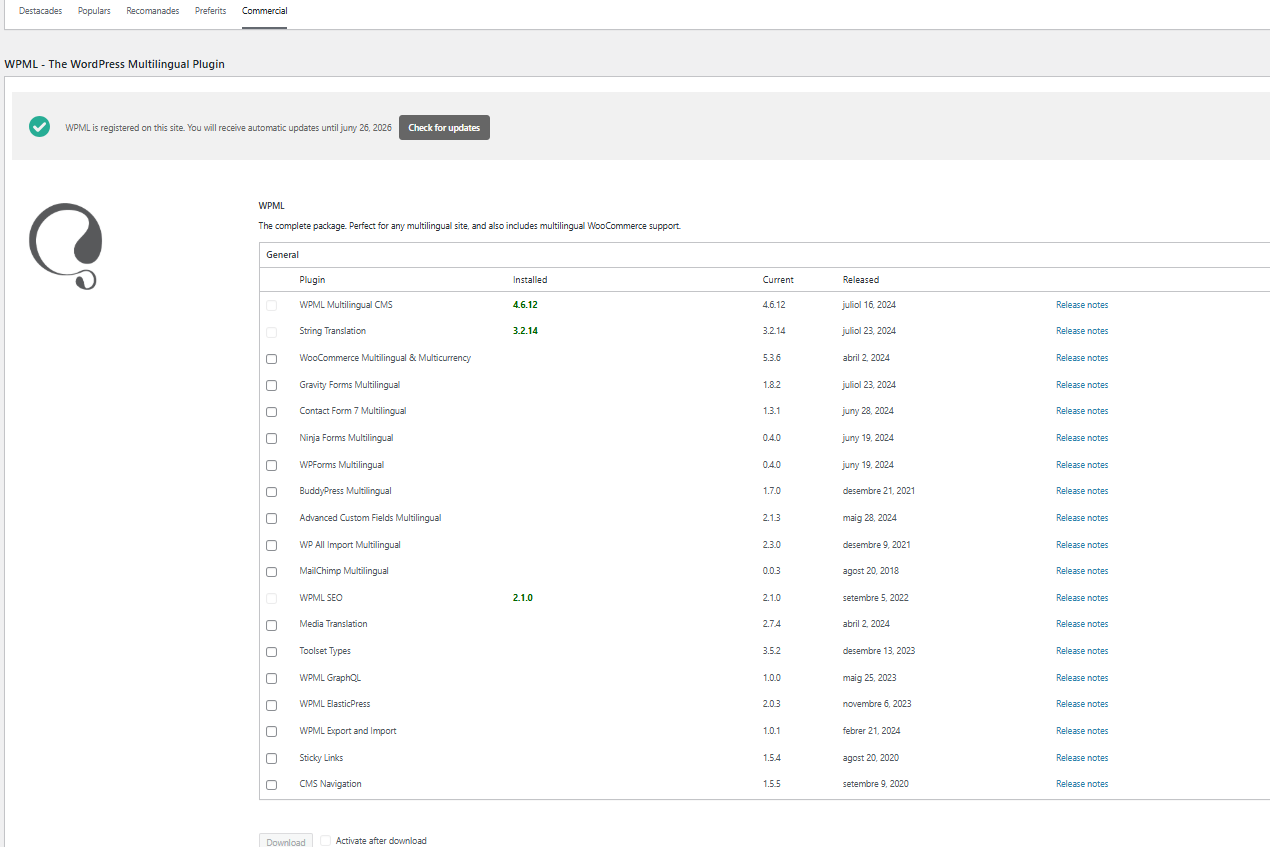
Task: Open Release notes for String Translation
Action: 1082,331
